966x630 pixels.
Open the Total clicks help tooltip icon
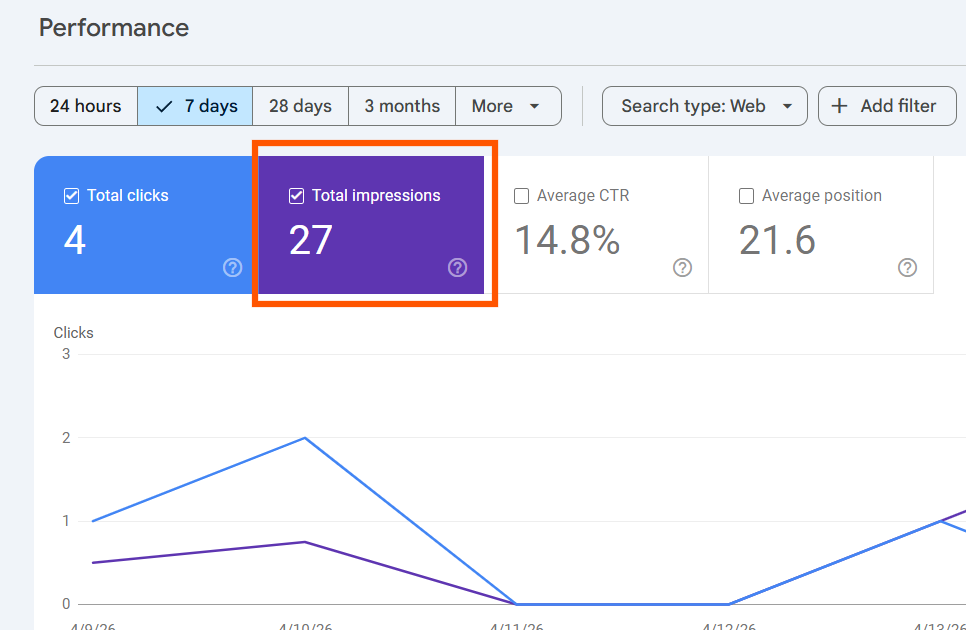(x=232, y=267)
